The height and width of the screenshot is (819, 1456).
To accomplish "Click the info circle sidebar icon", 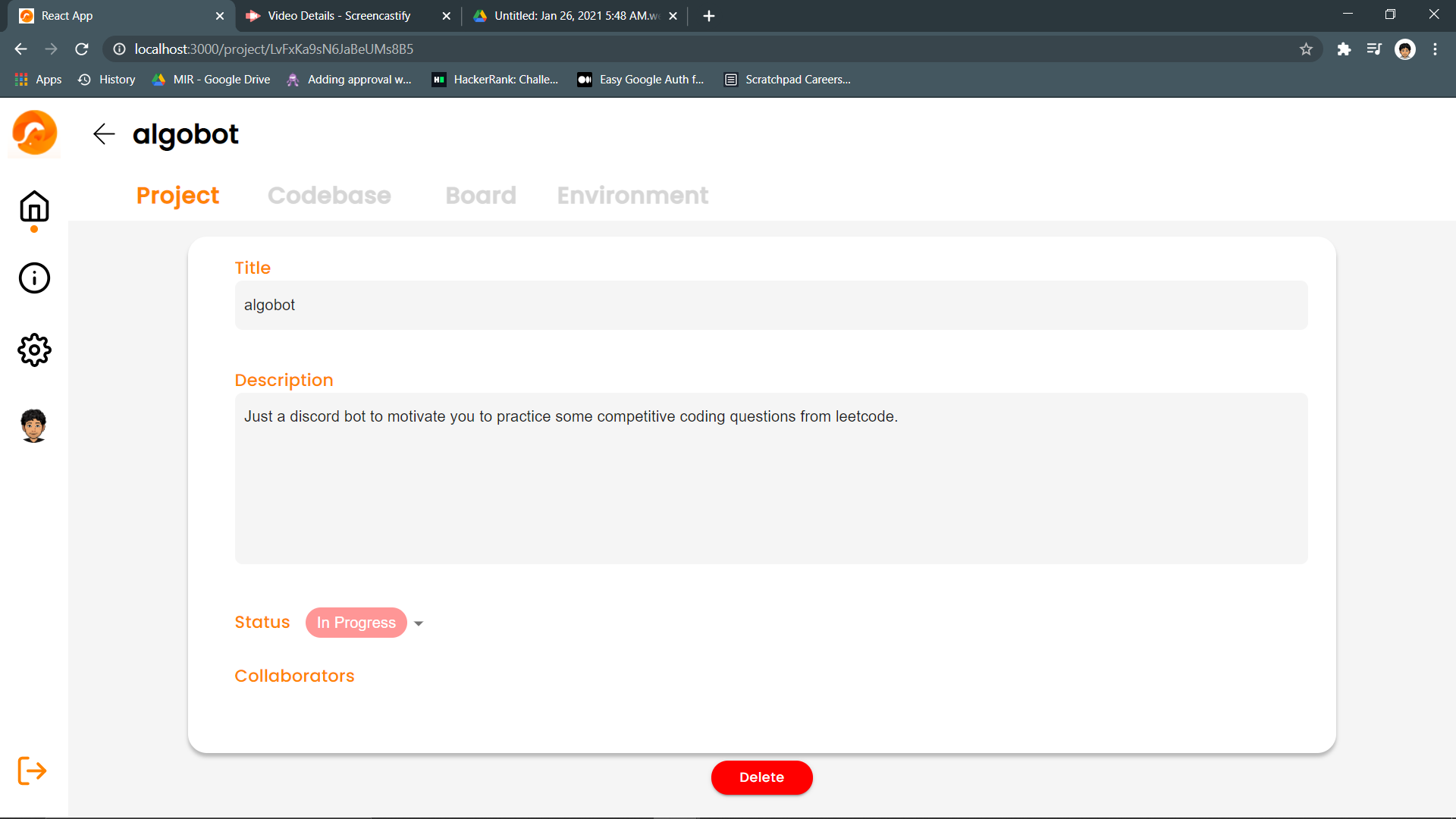I will [34, 278].
